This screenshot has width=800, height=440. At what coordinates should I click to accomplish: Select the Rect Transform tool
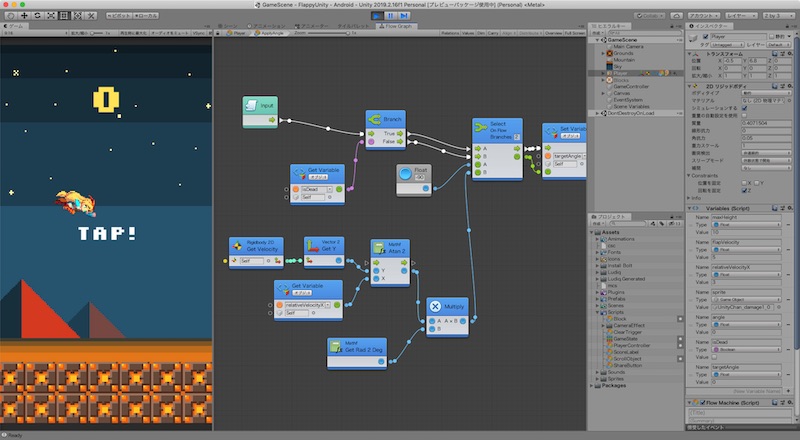[x=64, y=16]
